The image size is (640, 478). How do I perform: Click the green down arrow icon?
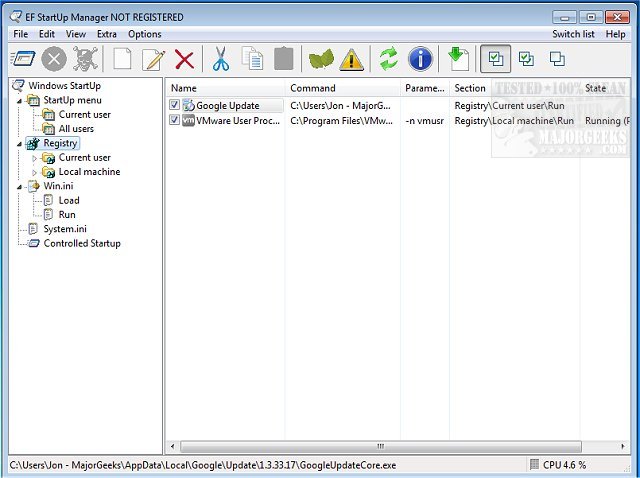tap(458, 59)
